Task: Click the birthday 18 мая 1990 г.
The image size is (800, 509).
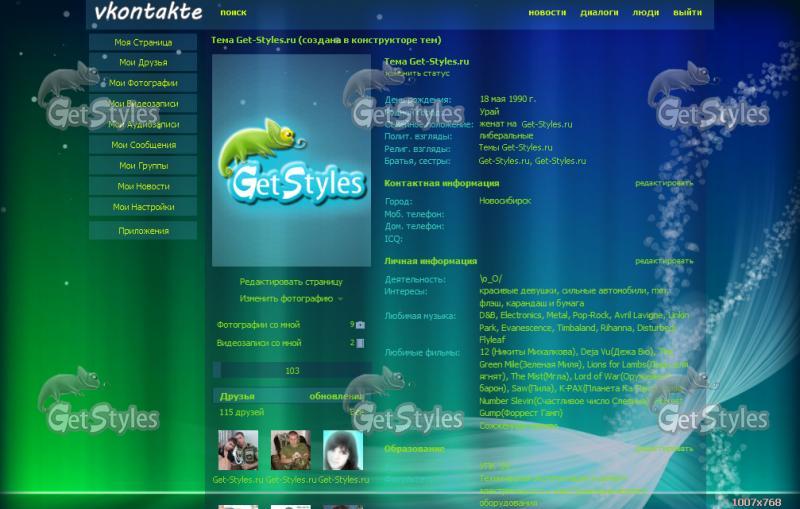Action: pyautogui.click(x=508, y=99)
